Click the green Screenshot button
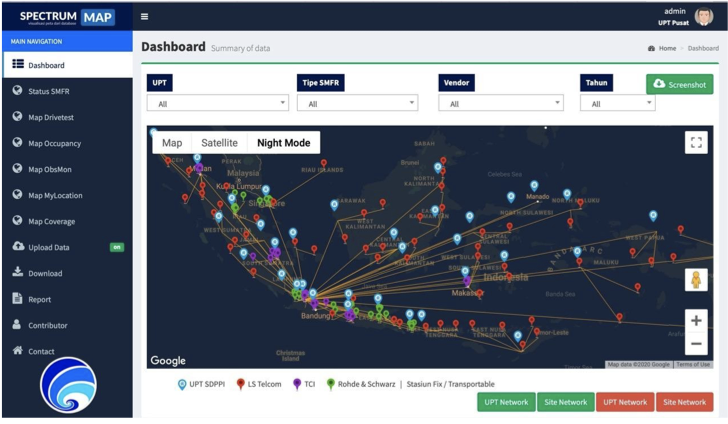 pos(680,85)
